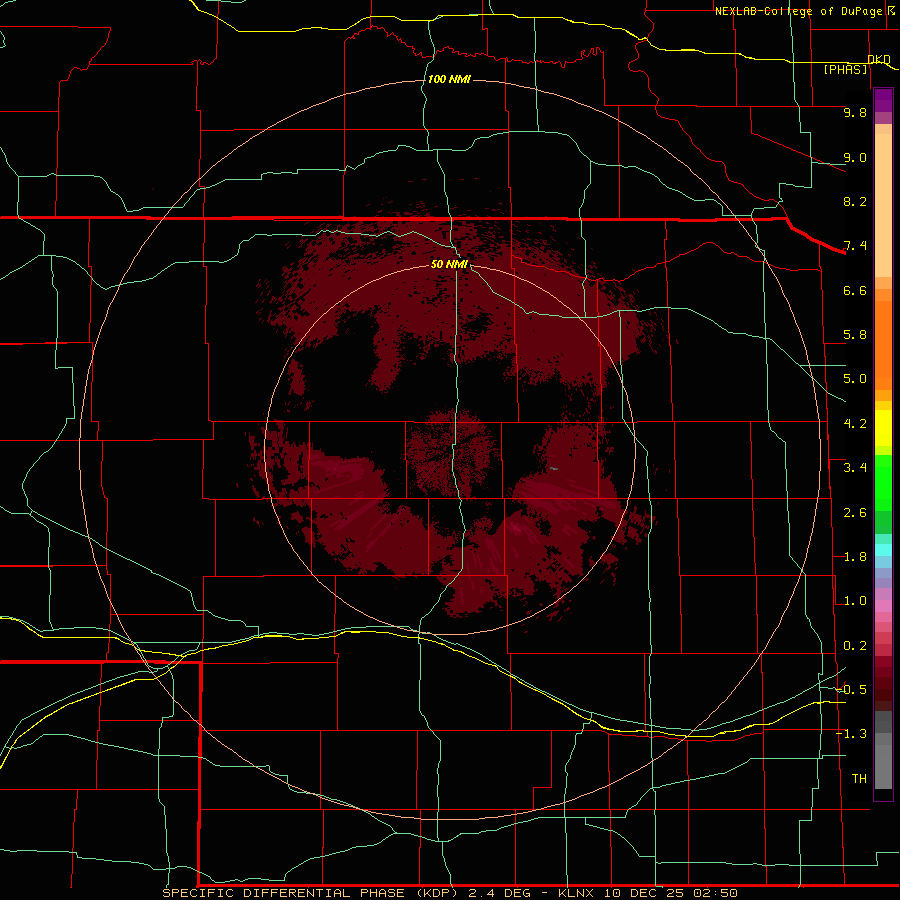900x900 pixels.
Task: Click the caption 'SPECIFIC DIFFERENTIAL PHASE (KDP)'
Action: [310, 893]
